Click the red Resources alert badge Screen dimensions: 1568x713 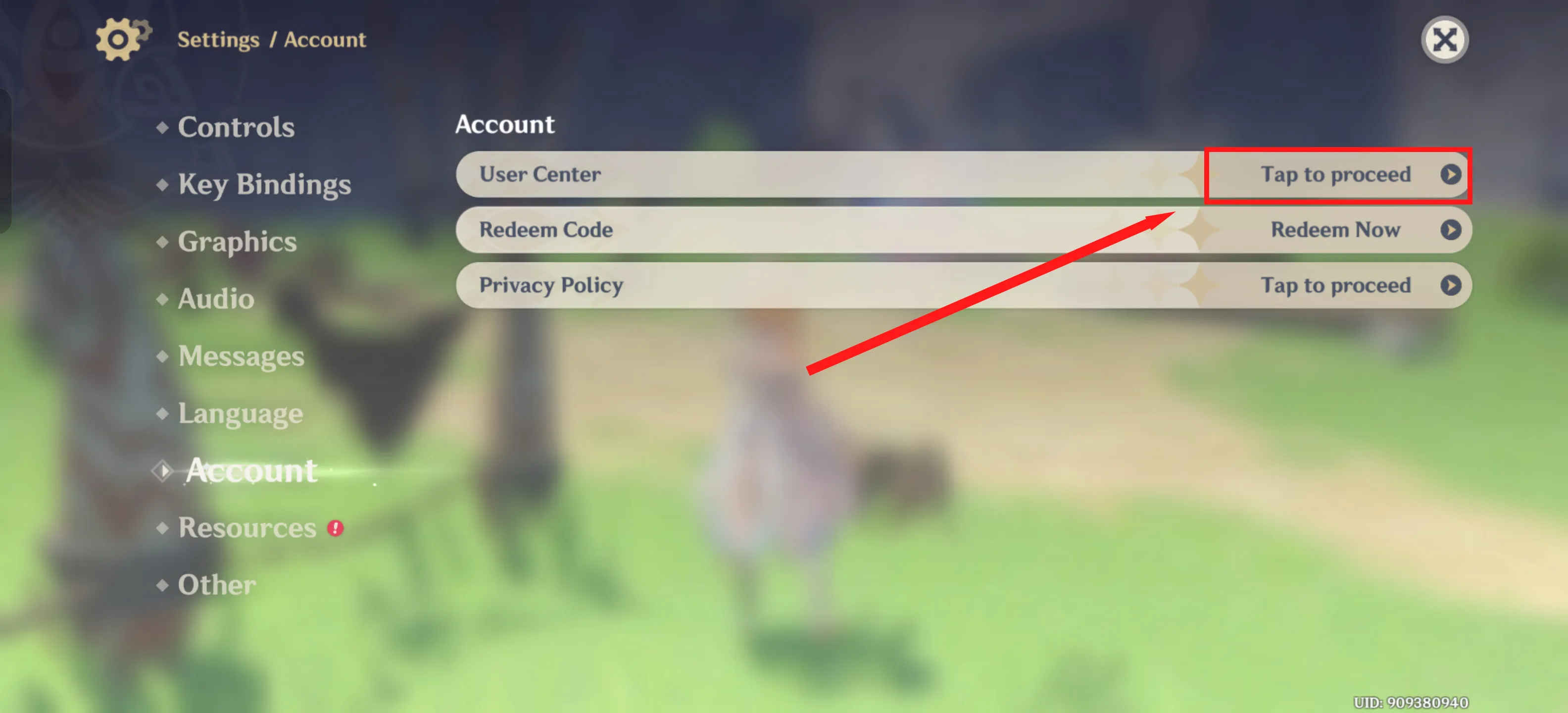click(336, 528)
